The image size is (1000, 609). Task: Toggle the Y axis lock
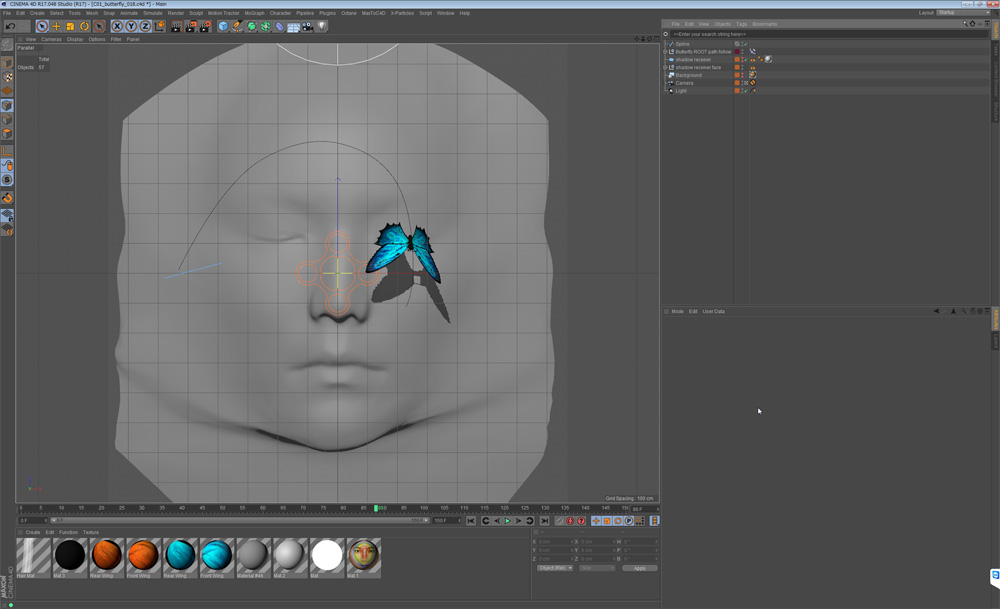(132, 25)
